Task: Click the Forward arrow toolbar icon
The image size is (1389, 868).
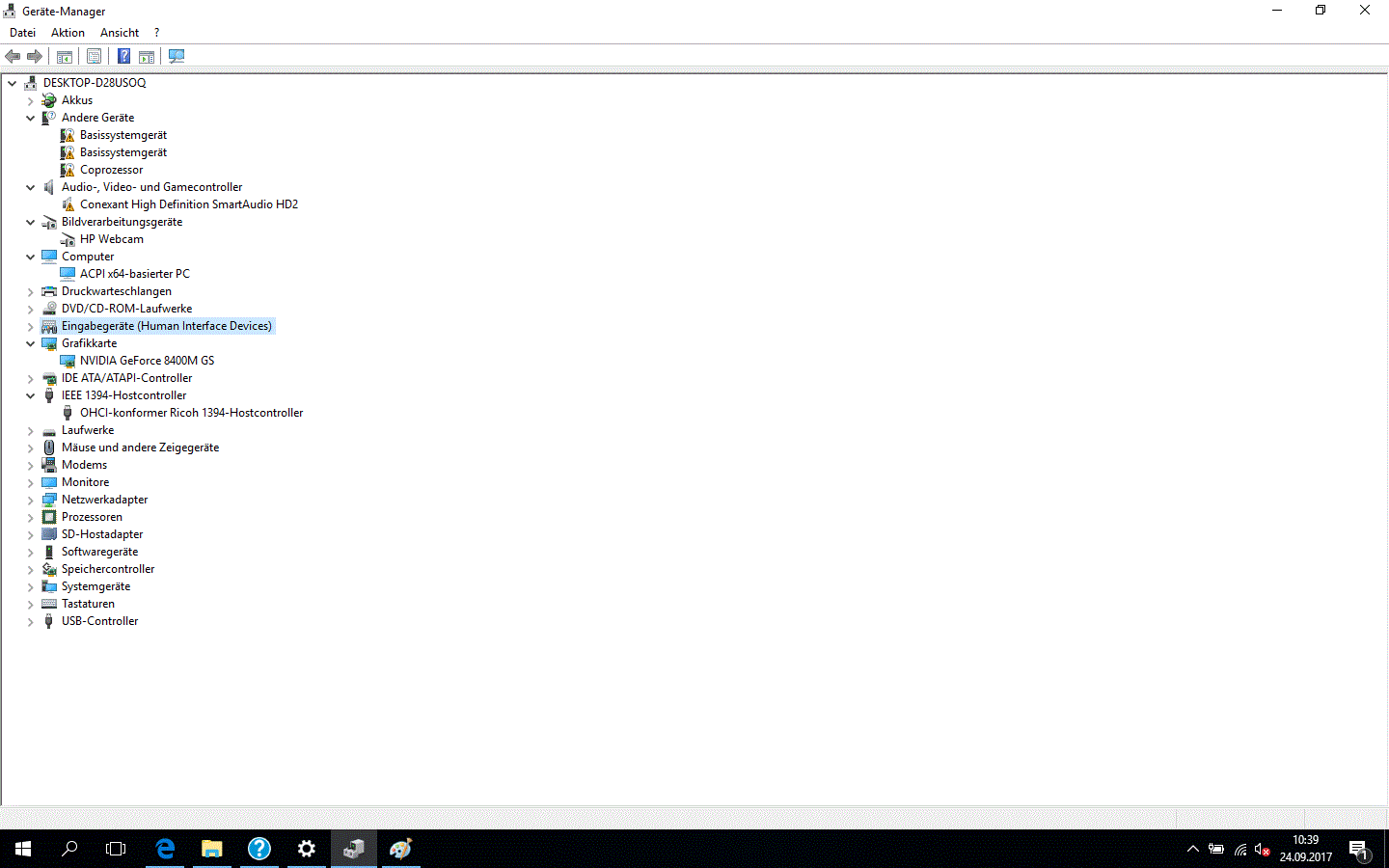Action: pos(35,56)
